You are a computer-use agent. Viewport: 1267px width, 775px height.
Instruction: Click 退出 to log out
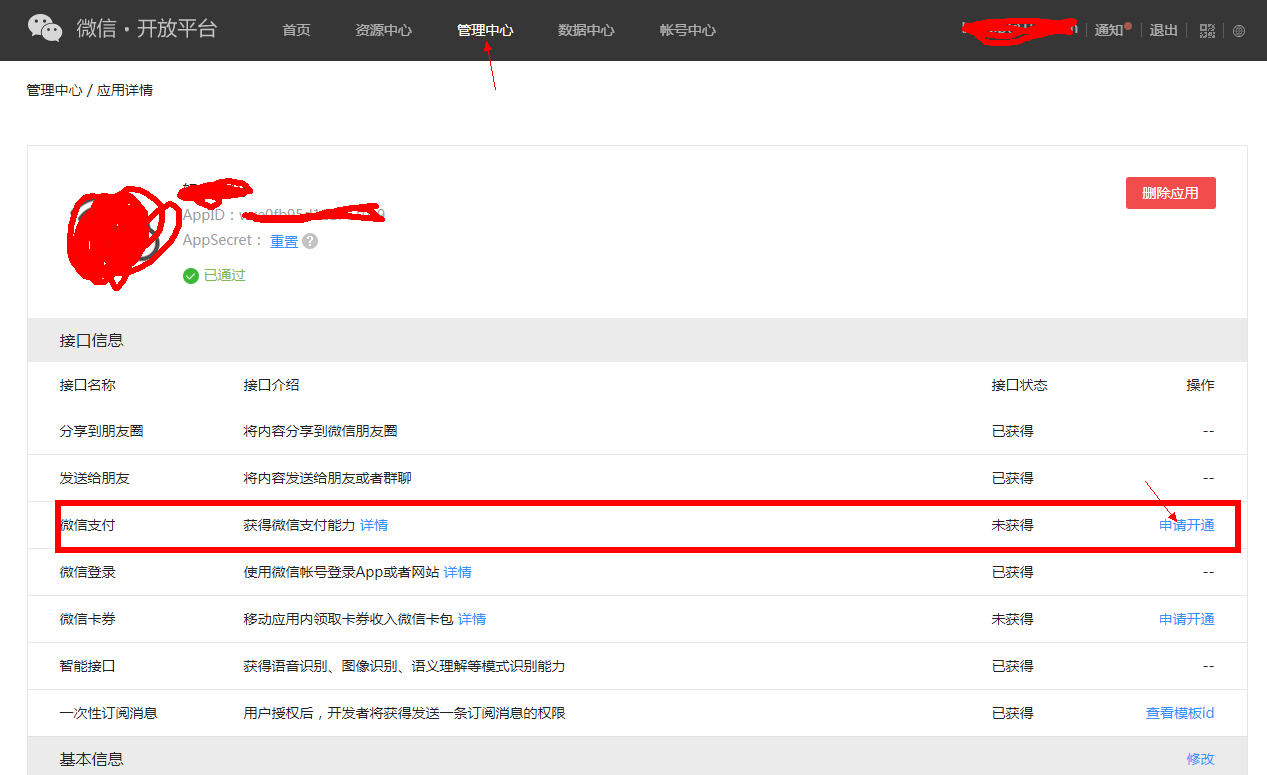1164,30
